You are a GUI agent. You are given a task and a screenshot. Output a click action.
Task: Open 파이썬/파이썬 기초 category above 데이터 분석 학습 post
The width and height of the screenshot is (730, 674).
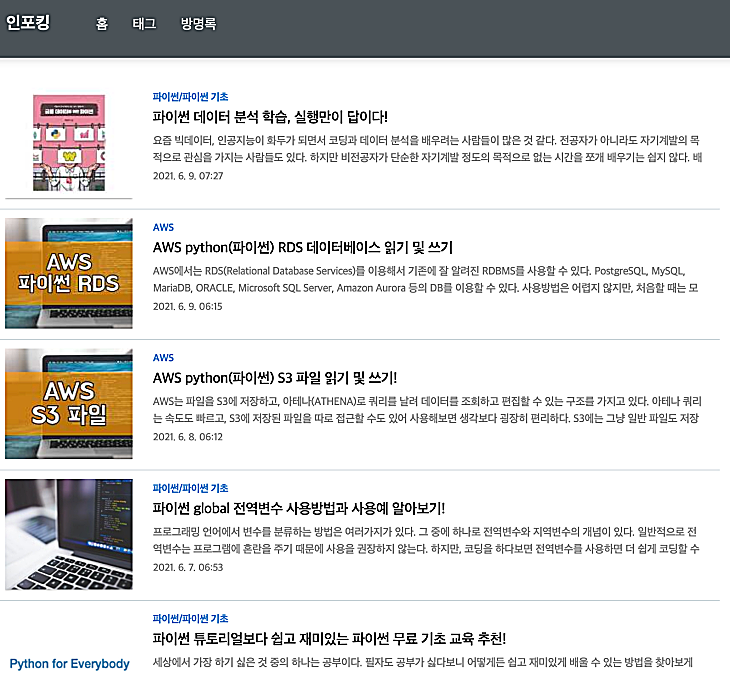coord(190,97)
